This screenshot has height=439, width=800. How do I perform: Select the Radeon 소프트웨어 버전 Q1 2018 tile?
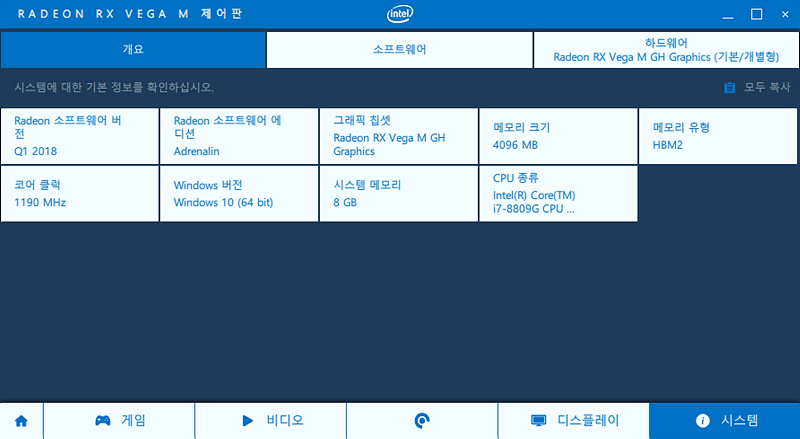[80, 136]
